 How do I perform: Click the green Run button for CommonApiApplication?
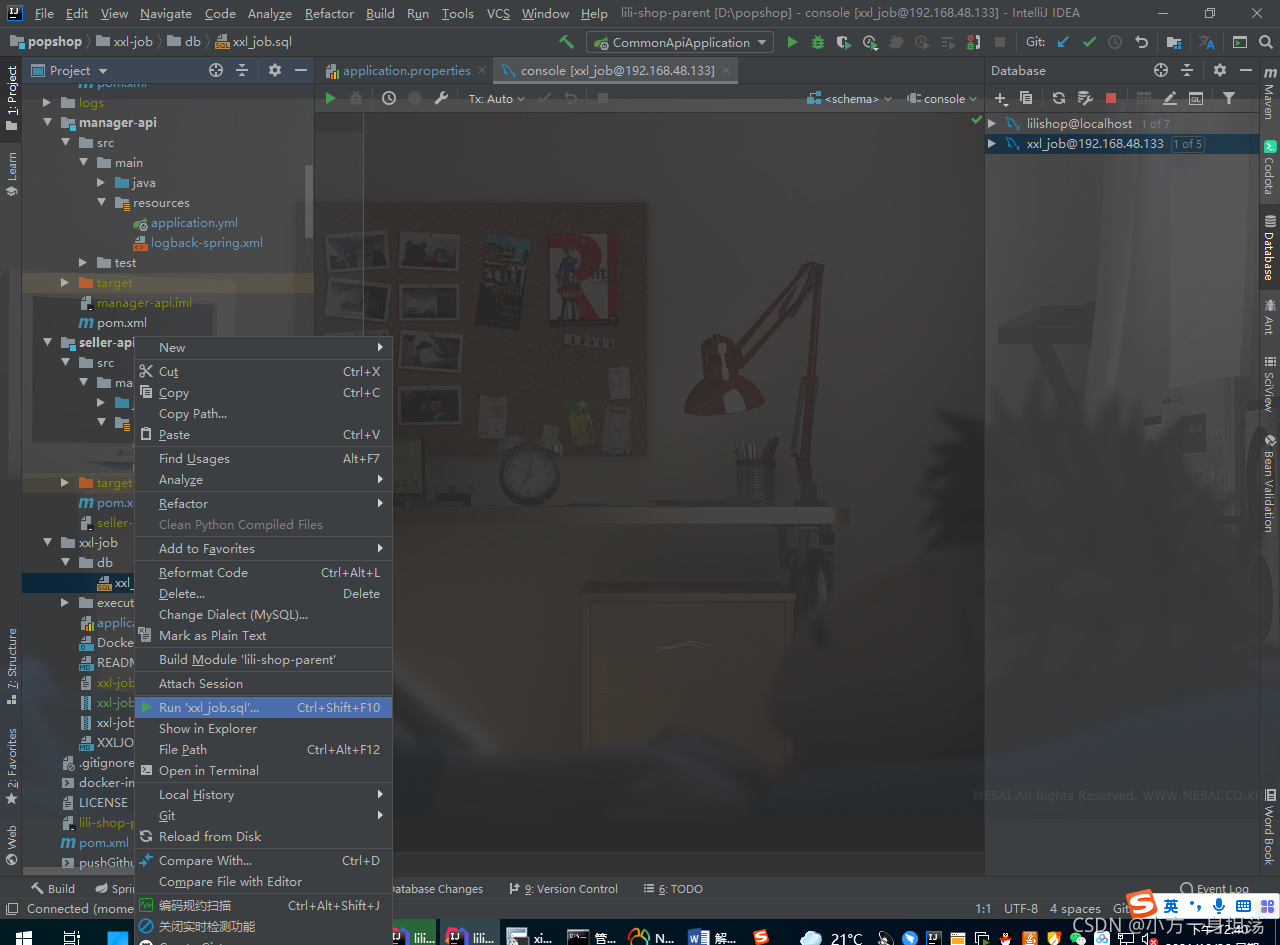792,42
